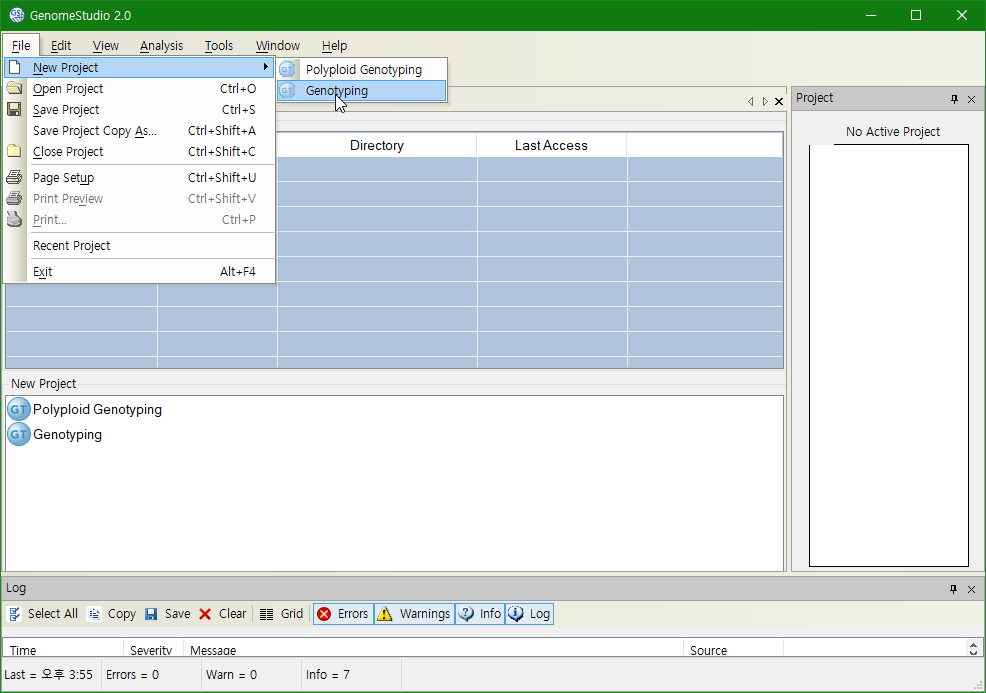
Task: Click the Page Setup printer icon
Action: click(x=14, y=177)
